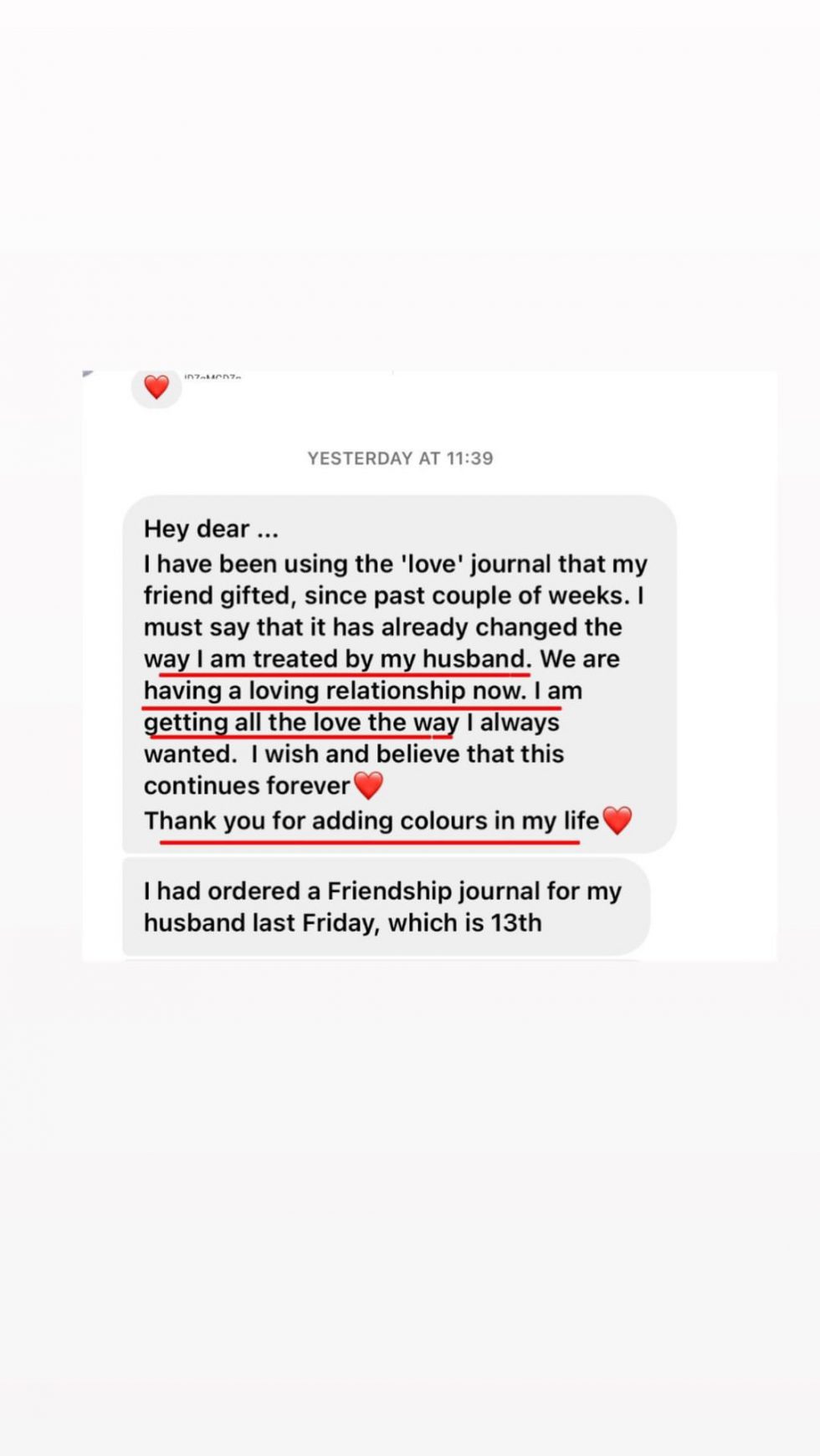This screenshot has height=1456, width=820.
Task: Click the heart emoji after "continues forever"
Action: pyautogui.click(x=368, y=785)
